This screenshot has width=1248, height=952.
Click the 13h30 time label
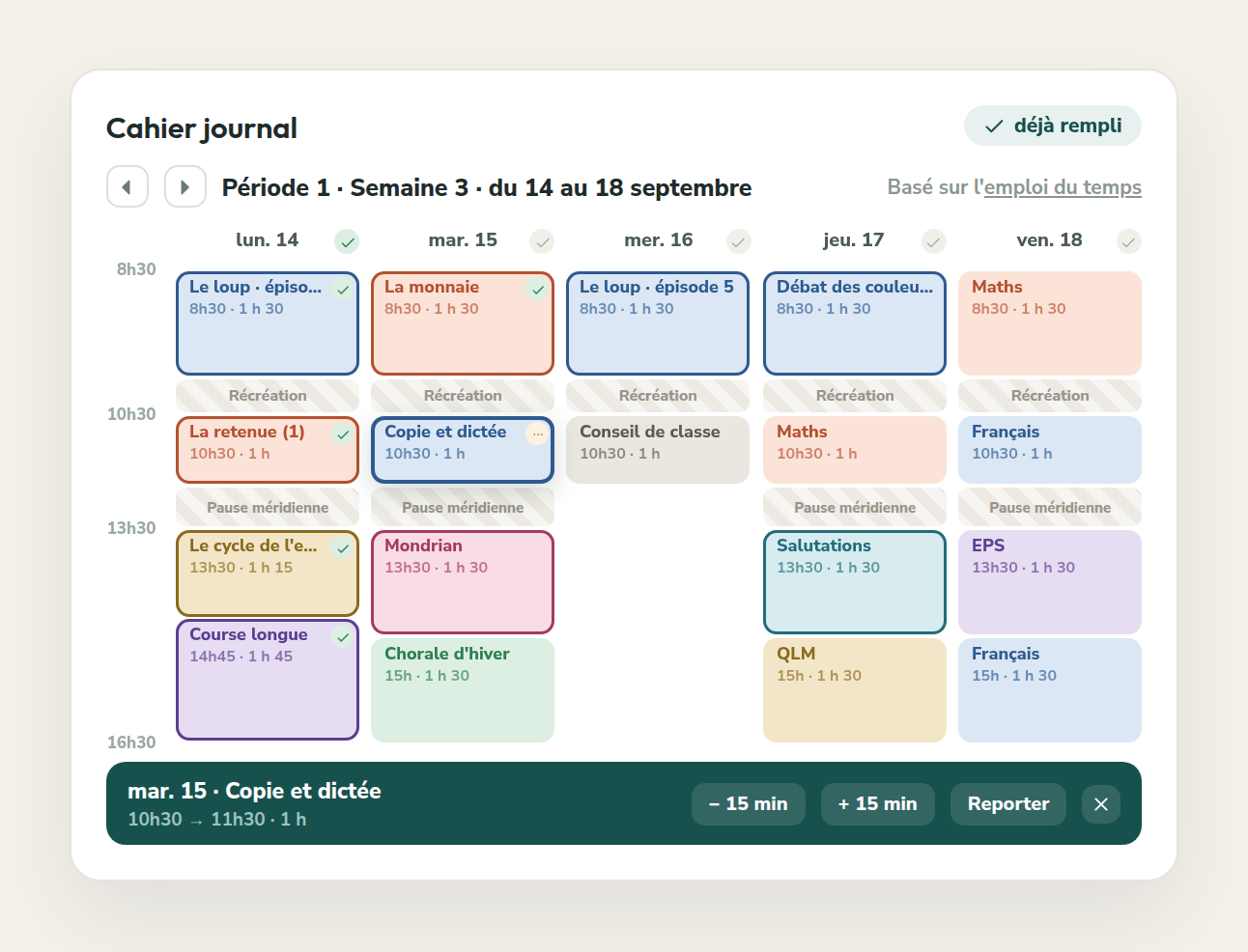tap(131, 528)
